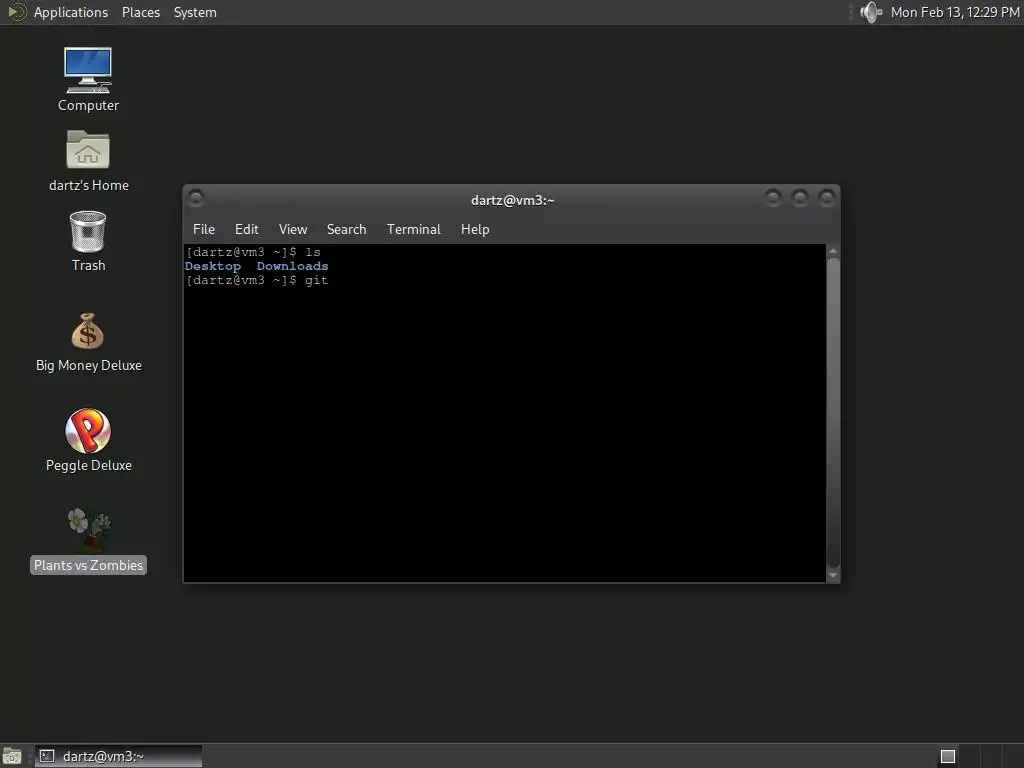The image size is (1024, 768).
Task: Click the Desktop directory name in terminal output
Action: pyautogui.click(x=213, y=266)
